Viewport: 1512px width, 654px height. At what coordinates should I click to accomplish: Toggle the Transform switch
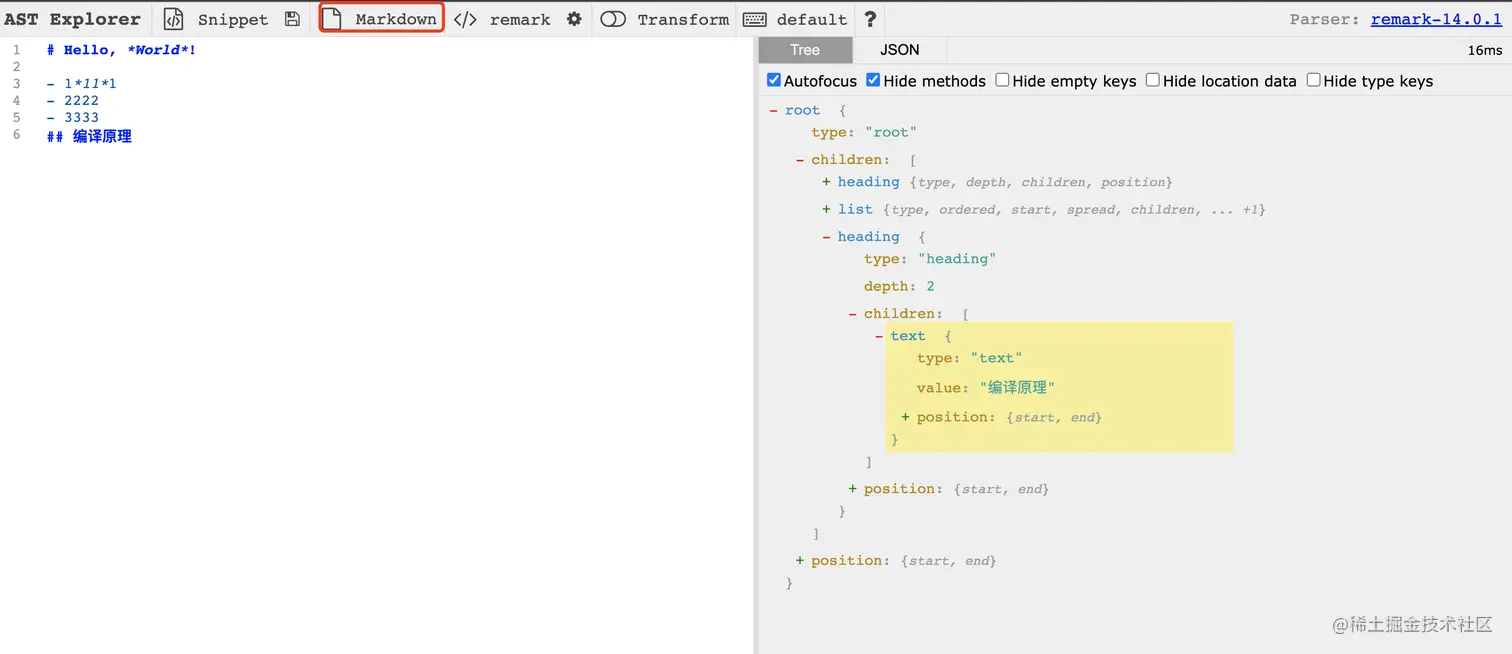(613, 19)
